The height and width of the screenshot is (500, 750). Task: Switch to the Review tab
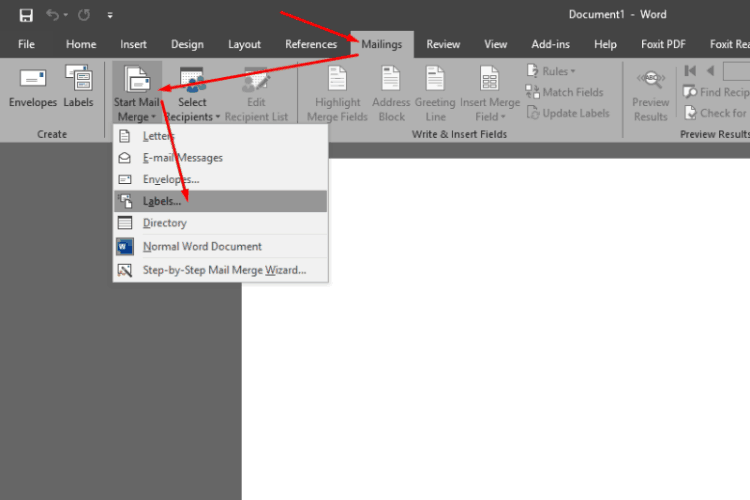click(x=443, y=44)
